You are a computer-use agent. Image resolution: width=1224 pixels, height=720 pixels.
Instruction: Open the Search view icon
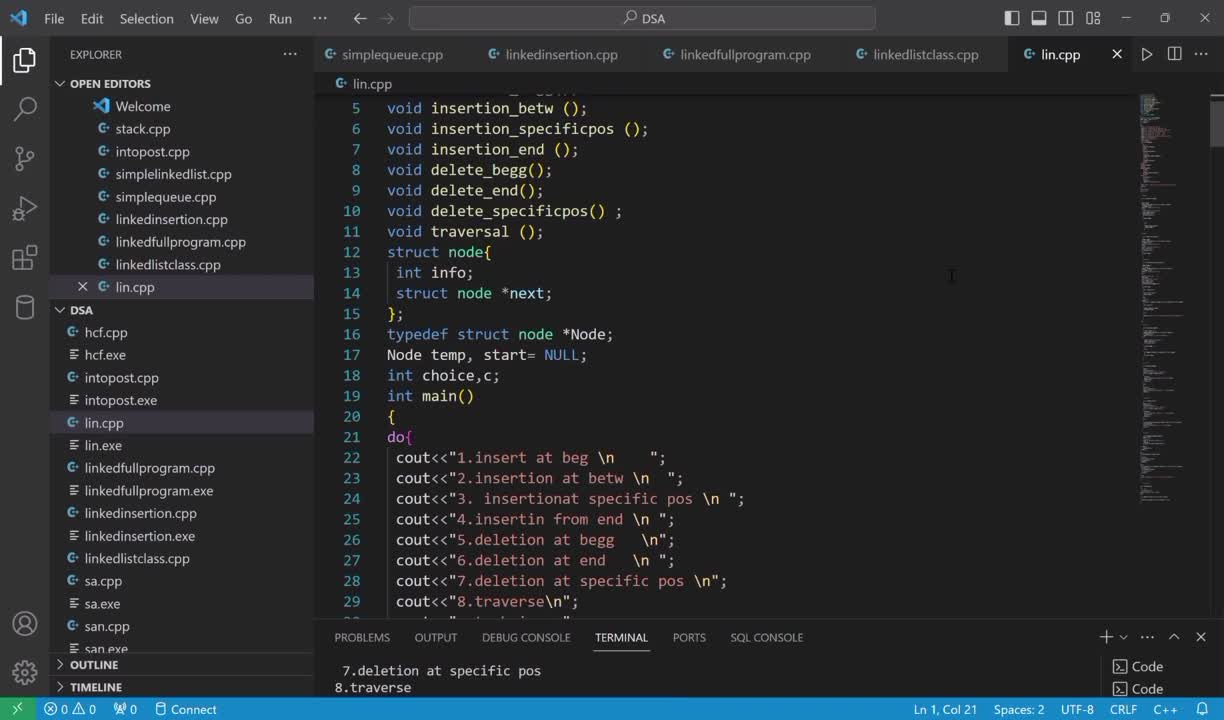tap(25, 109)
